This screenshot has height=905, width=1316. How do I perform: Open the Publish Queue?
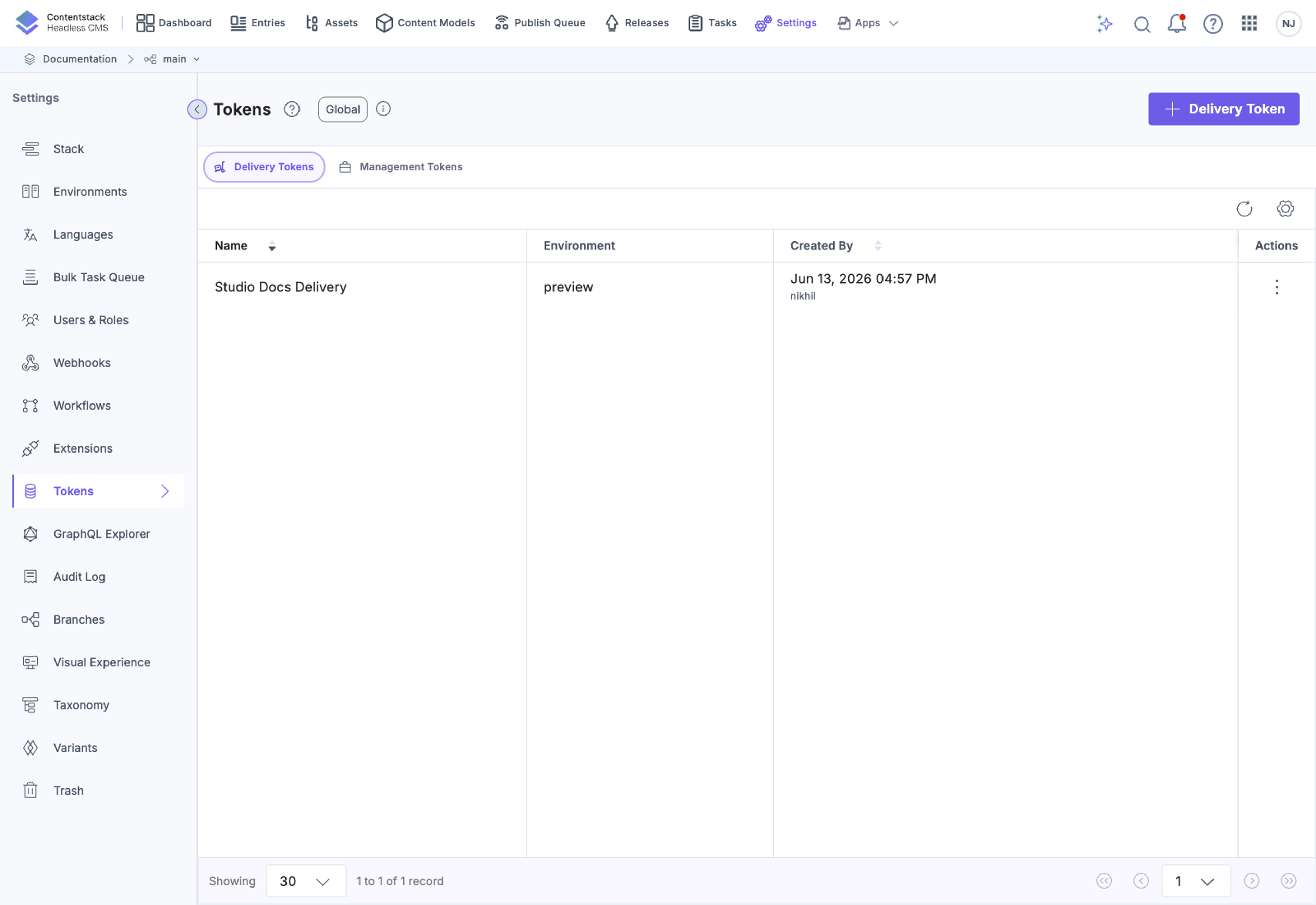(x=540, y=23)
